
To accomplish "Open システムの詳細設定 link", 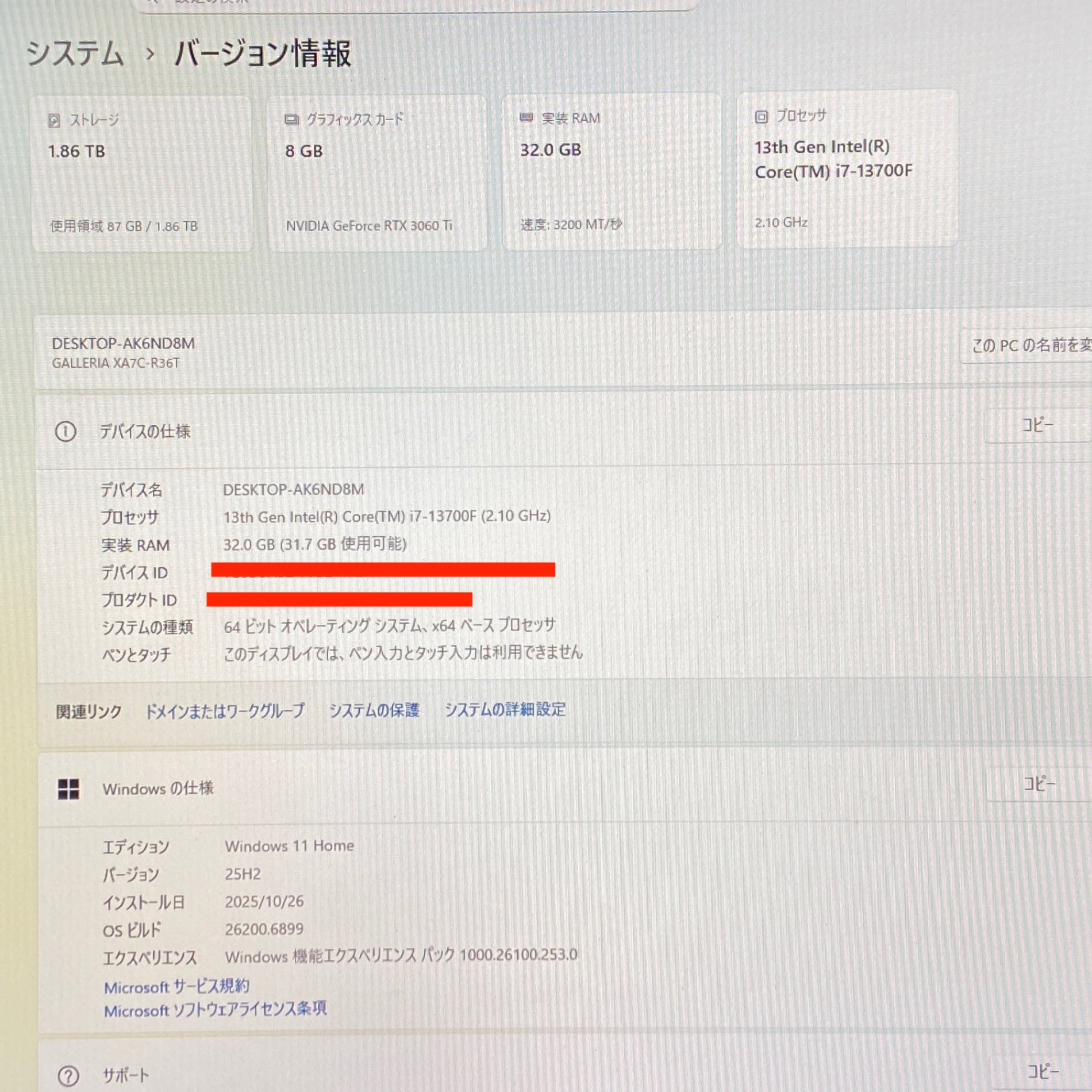I will [505, 710].
